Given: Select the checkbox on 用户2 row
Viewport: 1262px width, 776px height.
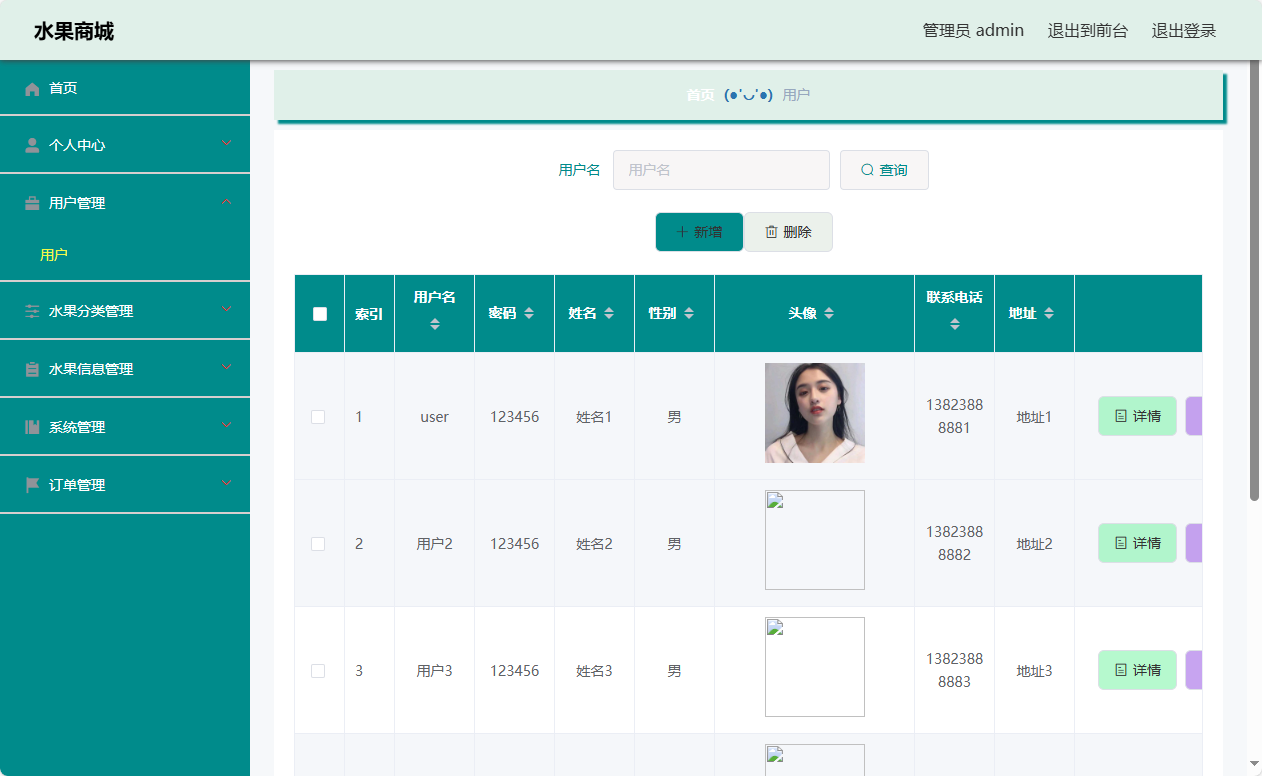Looking at the screenshot, I should point(318,544).
